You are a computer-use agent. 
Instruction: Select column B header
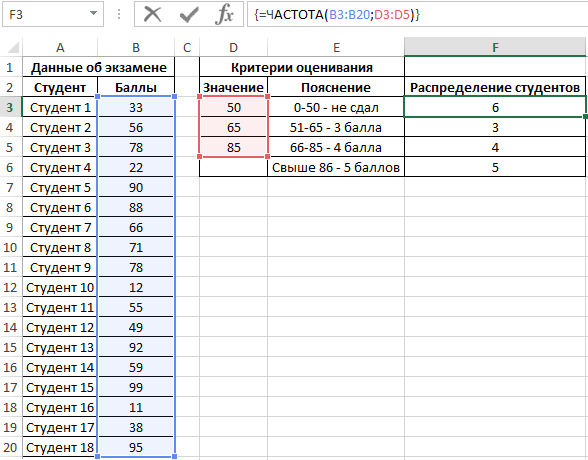coord(136,47)
